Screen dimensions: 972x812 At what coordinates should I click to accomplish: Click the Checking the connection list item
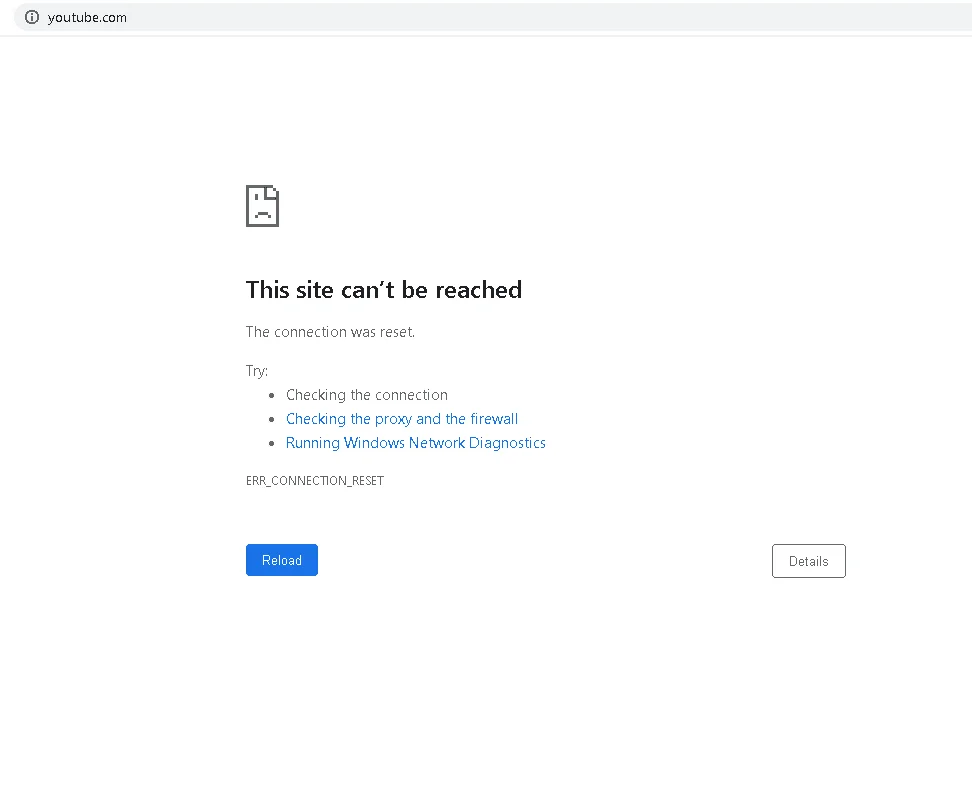[x=366, y=395]
